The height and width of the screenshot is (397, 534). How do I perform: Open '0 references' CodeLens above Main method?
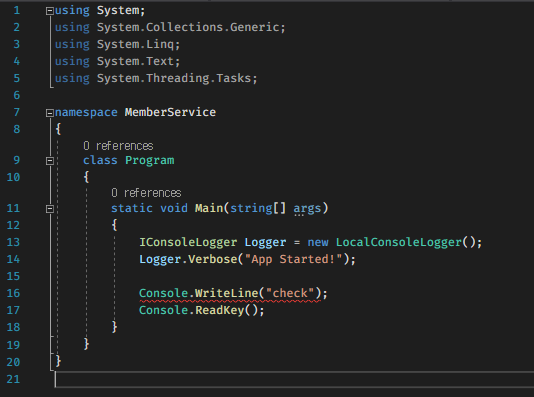(x=146, y=193)
